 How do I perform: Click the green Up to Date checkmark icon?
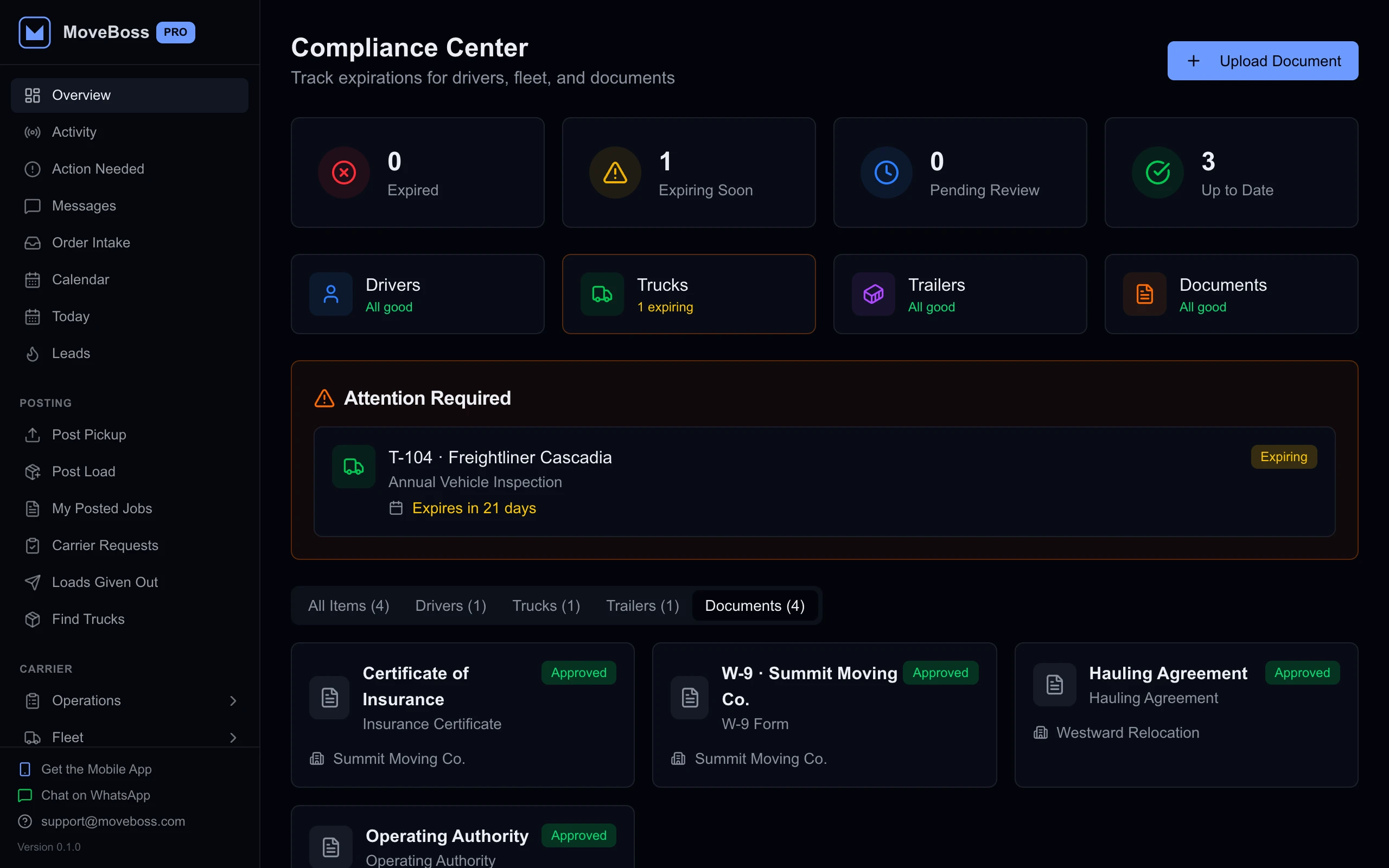click(x=1158, y=172)
